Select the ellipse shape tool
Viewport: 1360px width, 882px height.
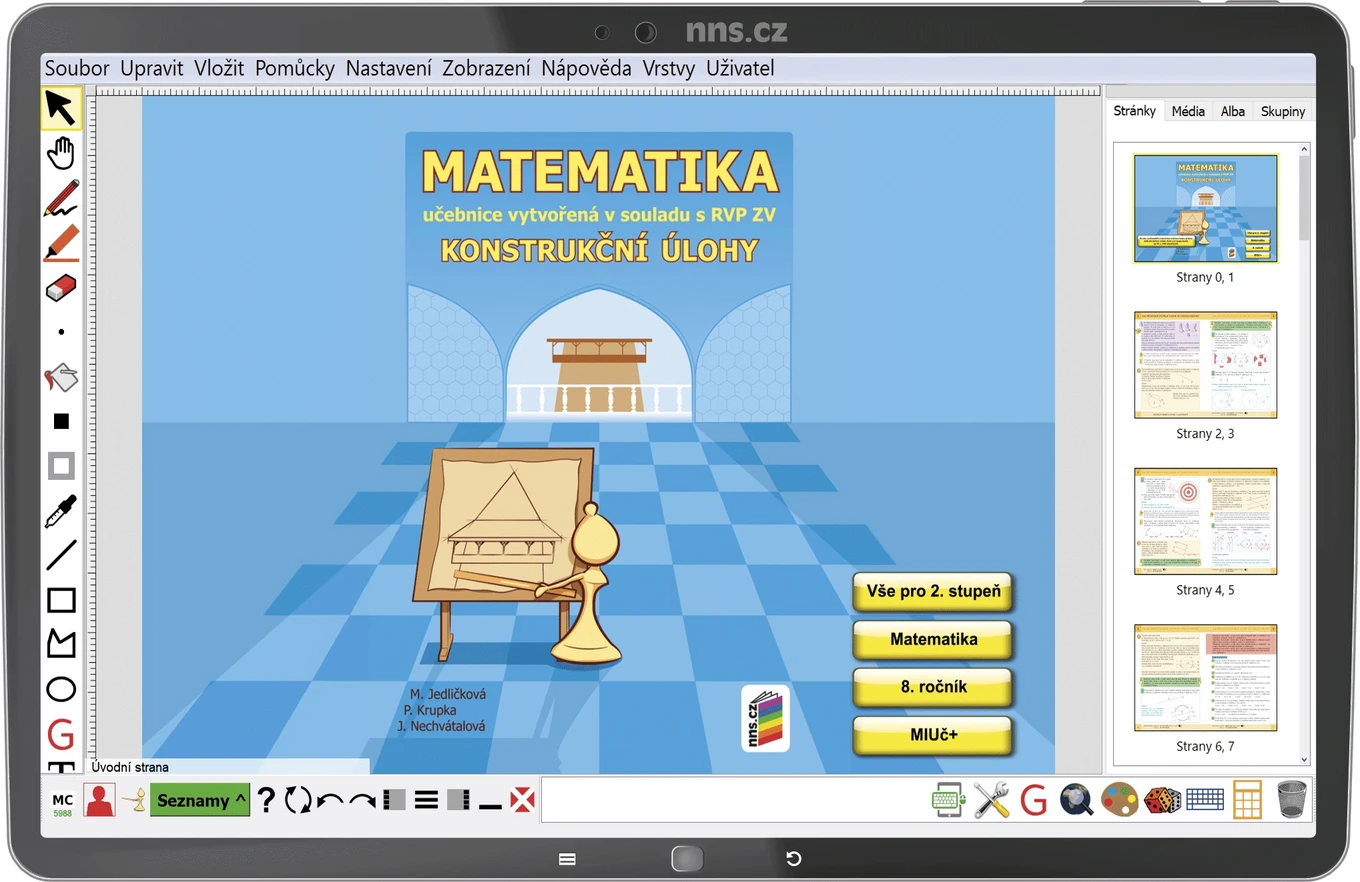(61, 689)
